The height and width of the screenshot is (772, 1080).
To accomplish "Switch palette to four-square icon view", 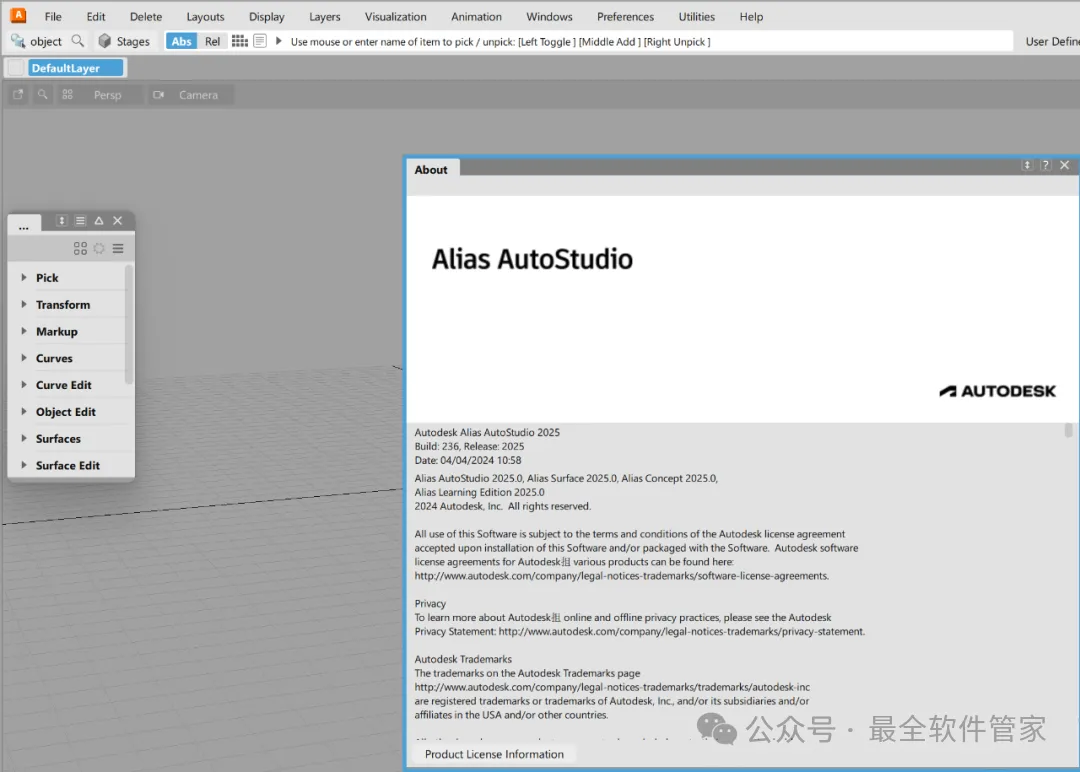I will (81, 249).
